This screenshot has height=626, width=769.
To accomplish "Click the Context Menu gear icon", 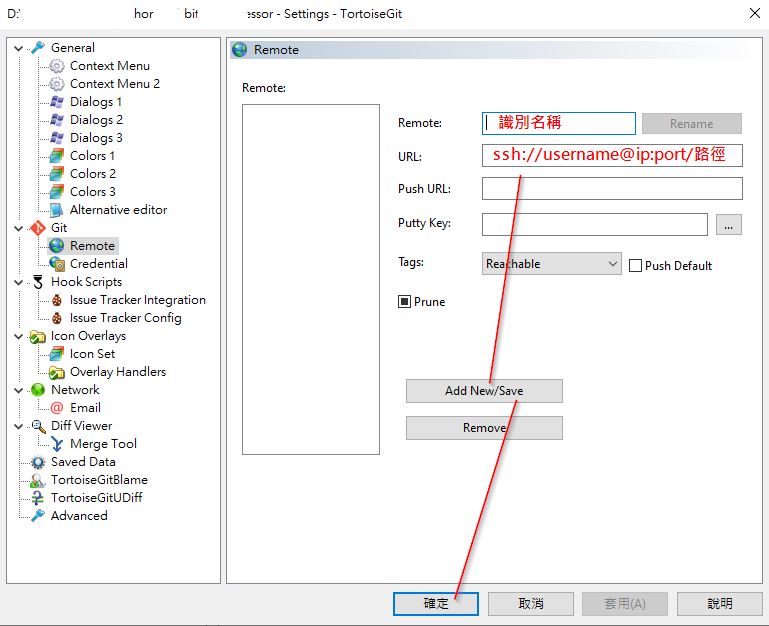I will tap(57, 66).
